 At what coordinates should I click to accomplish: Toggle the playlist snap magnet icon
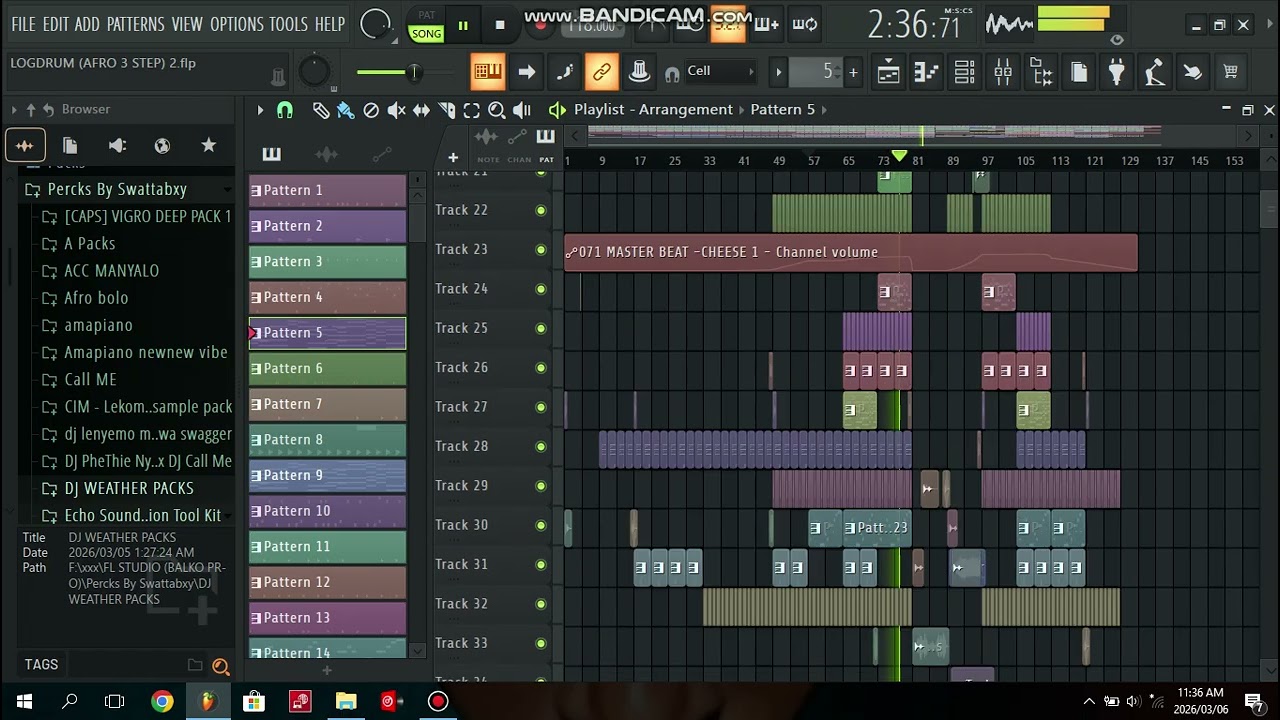point(285,110)
